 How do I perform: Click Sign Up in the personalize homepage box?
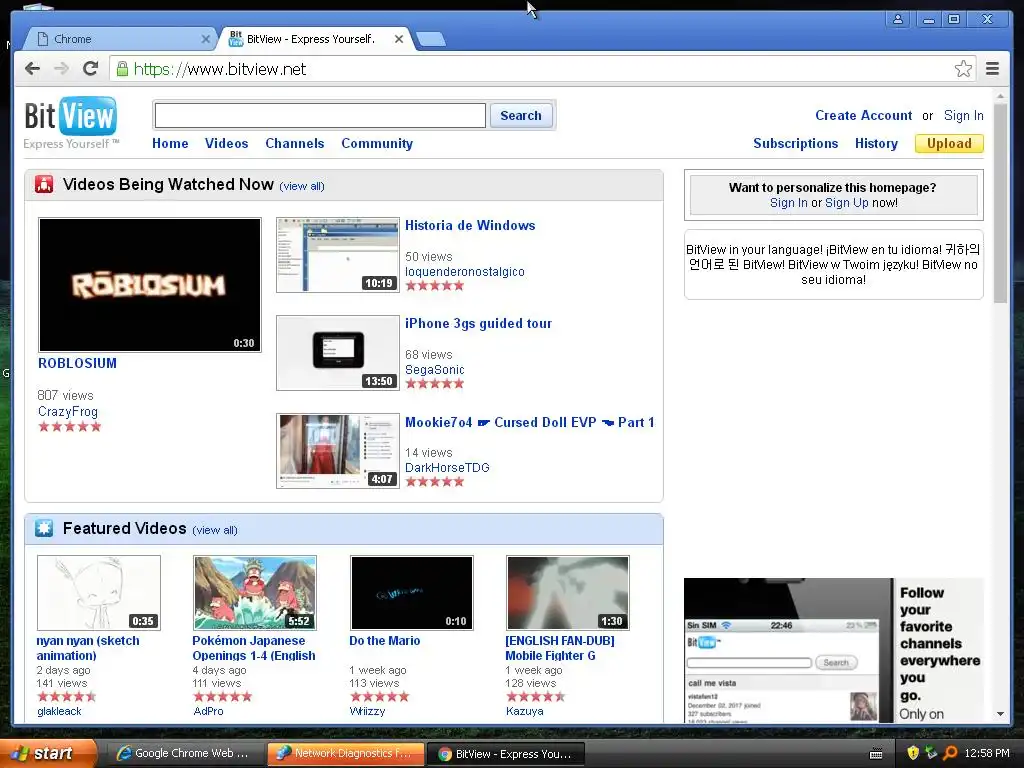[846, 203]
